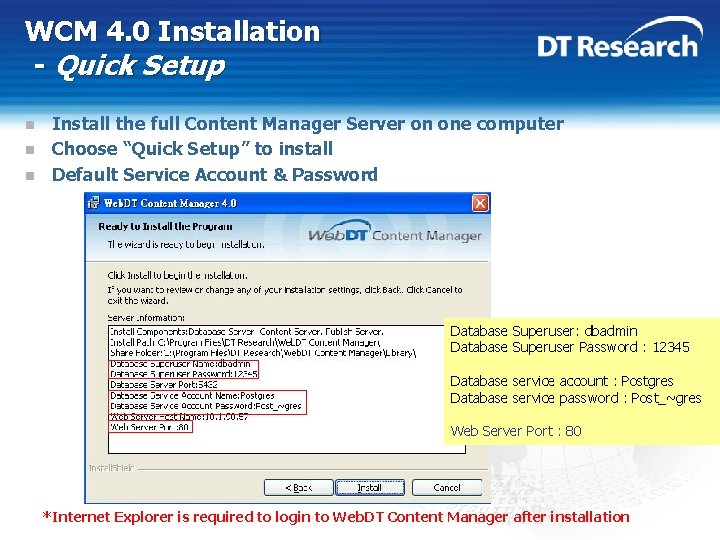Click 'Database service account : Postgres' in yellow note
The image size is (720, 540).
pyautogui.click(x=562, y=381)
